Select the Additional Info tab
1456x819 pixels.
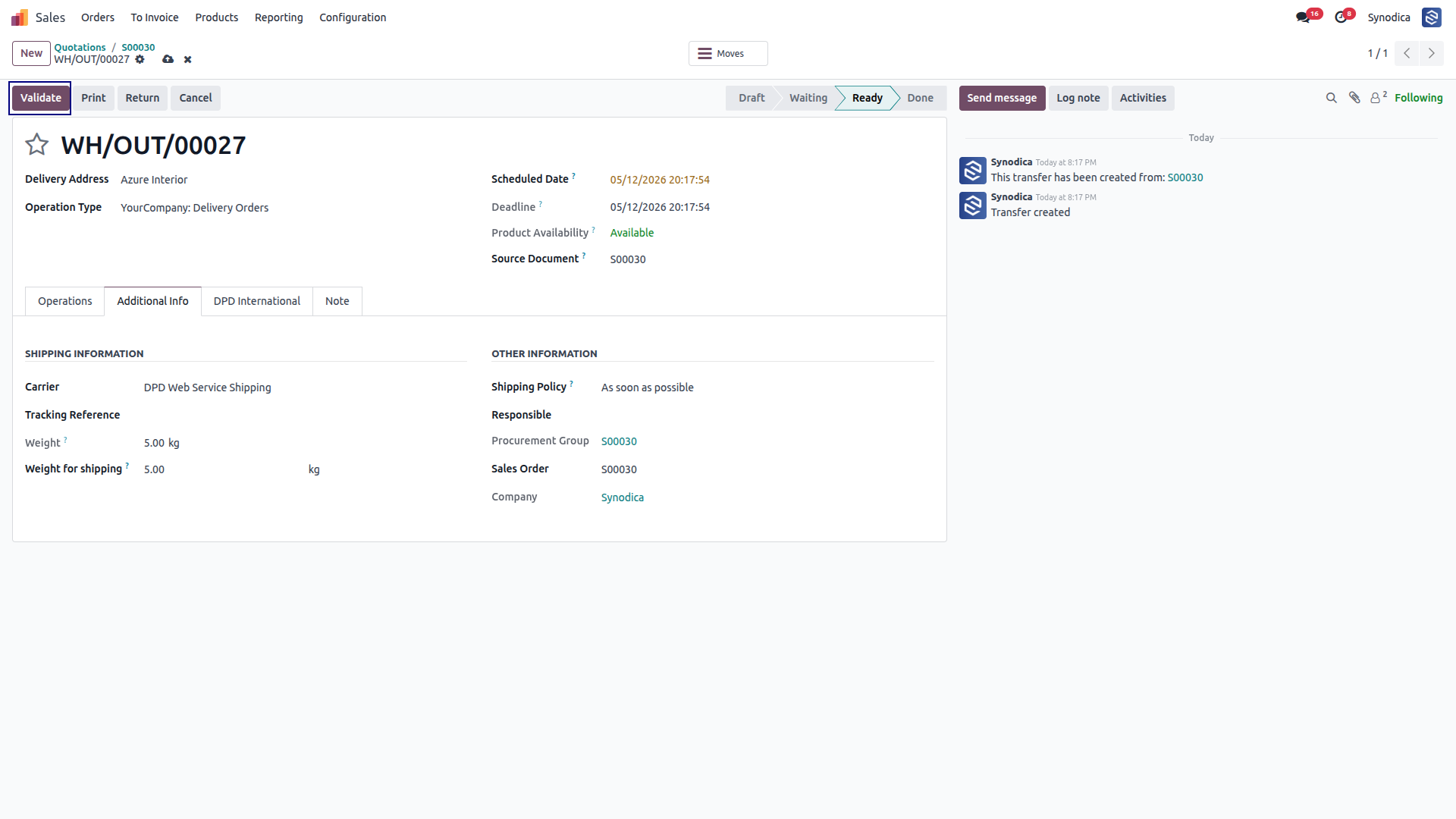[x=152, y=301]
